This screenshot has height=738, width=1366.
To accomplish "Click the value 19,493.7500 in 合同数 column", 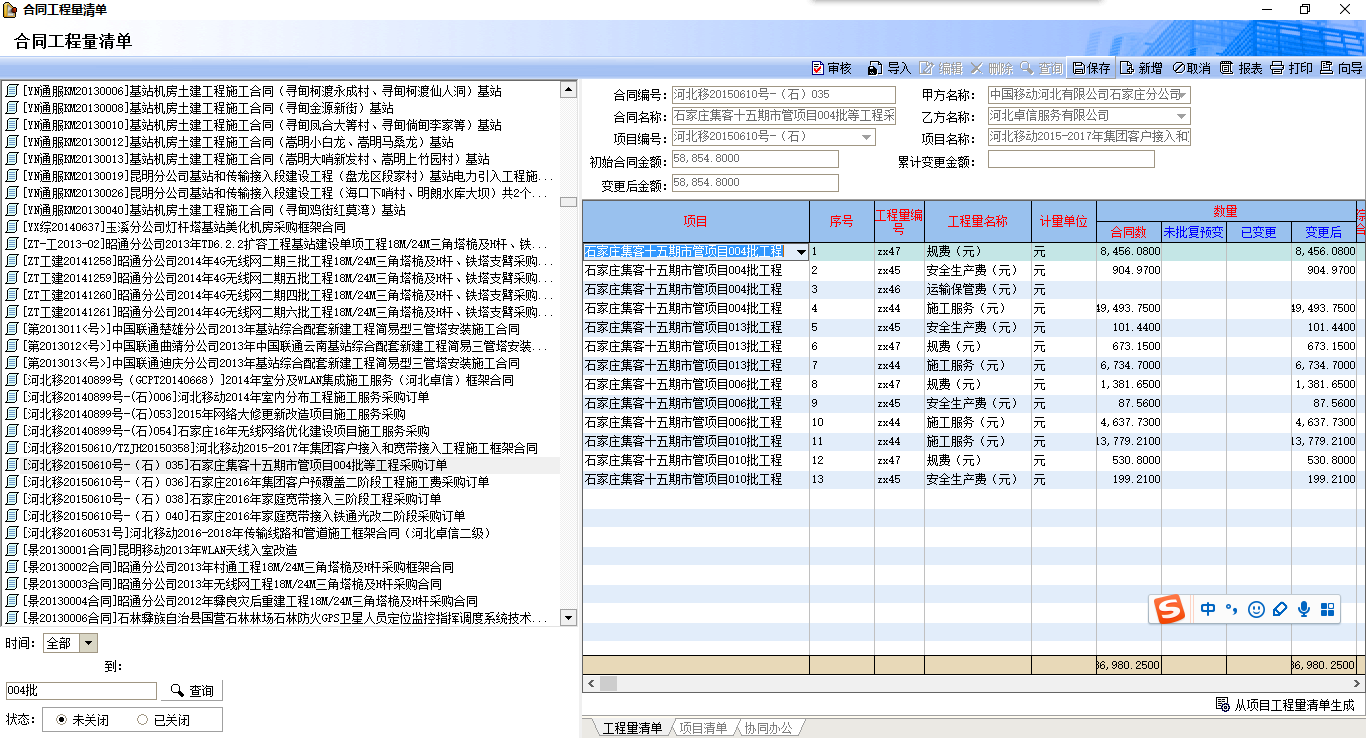I will click(1129, 309).
